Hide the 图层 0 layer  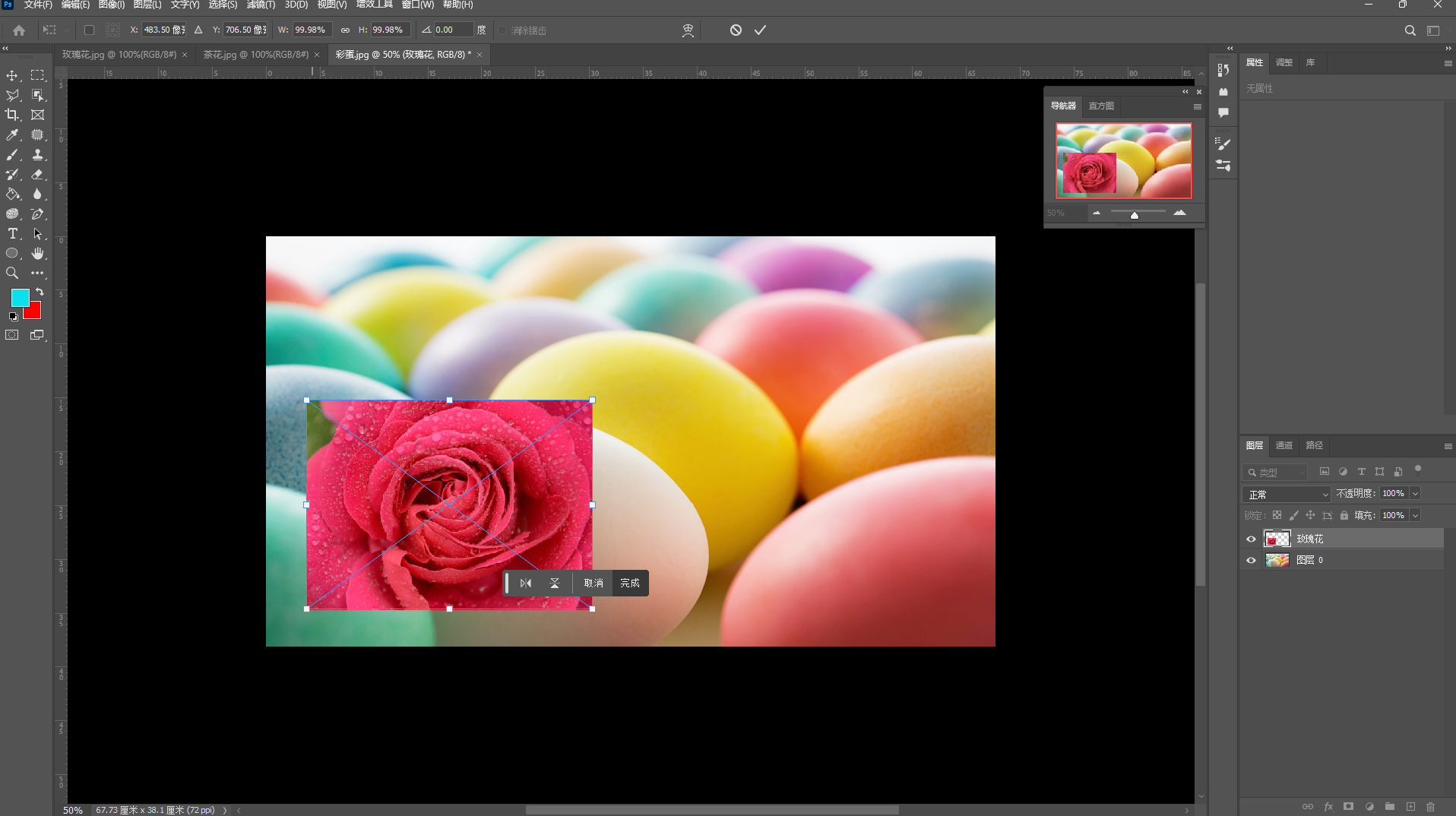(1251, 561)
